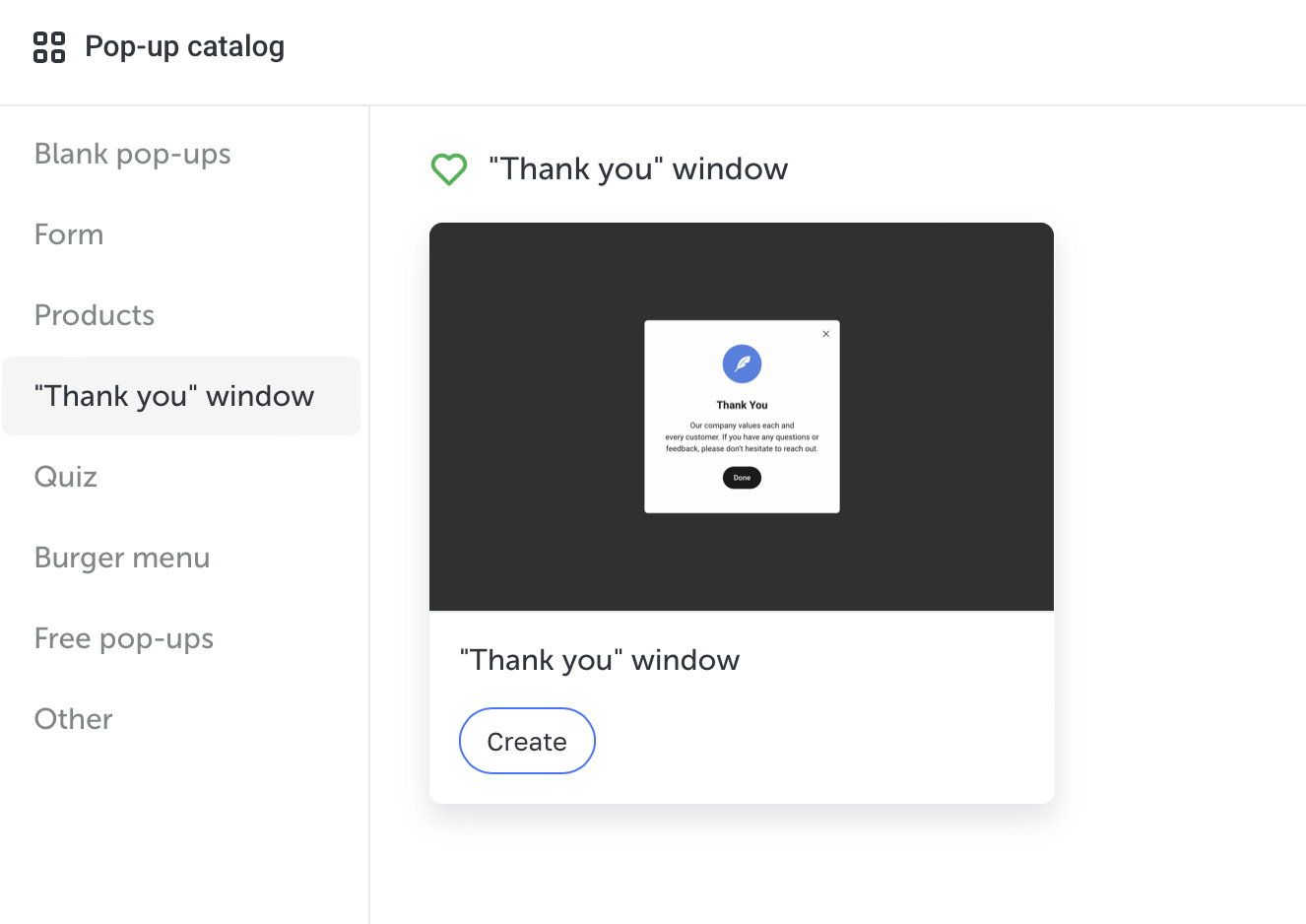Click the Pop-up catalog grid icon
Viewport: 1306px width, 924px height.
[49, 47]
